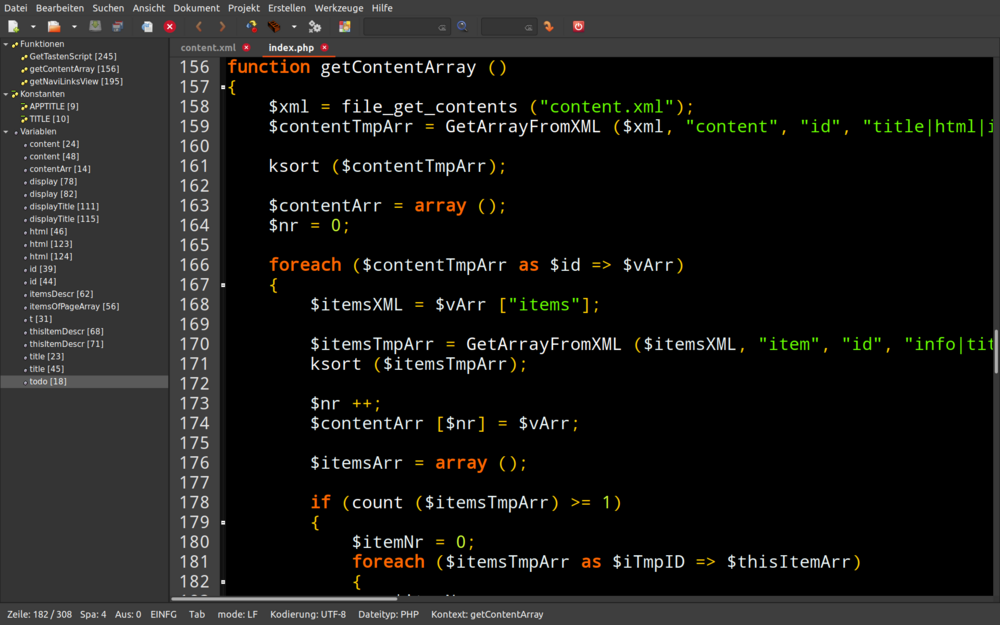This screenshot has width=1000, height=625.
Task: Navigate forward with the right arrow icon
Action: pyautogui.click(x=222, y=27)
